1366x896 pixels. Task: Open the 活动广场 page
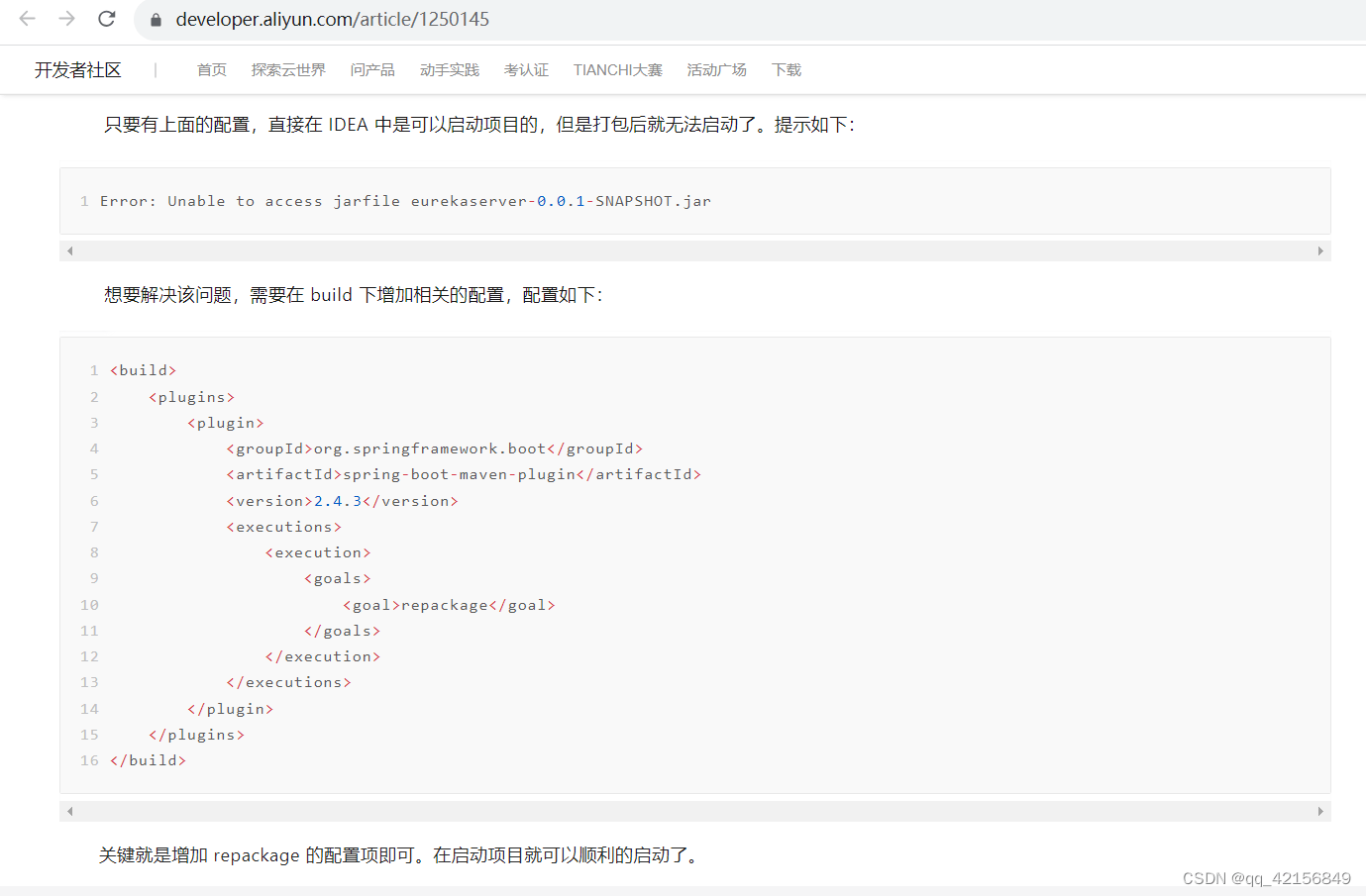716,69
